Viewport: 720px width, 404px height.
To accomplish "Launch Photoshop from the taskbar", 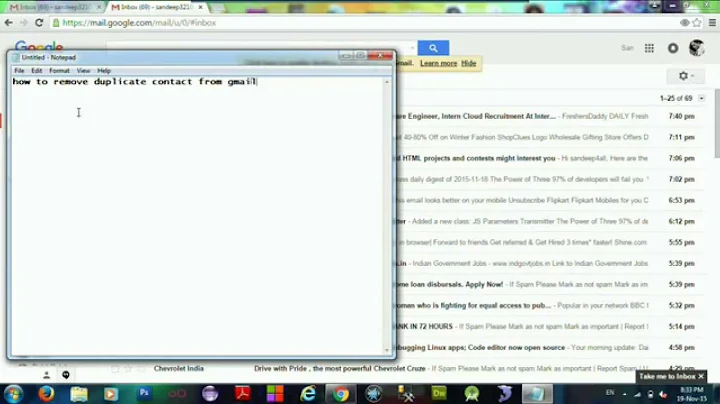I will [144, 393].
